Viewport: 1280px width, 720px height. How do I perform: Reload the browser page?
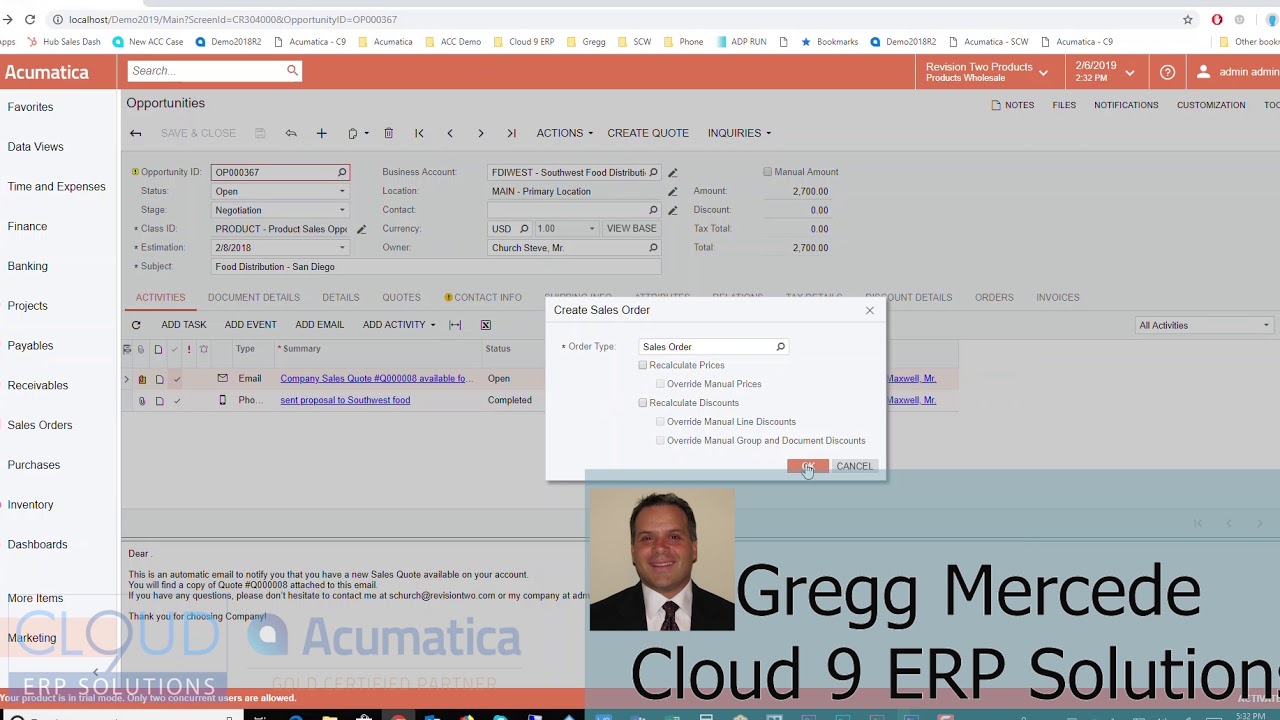click(30, 19)
